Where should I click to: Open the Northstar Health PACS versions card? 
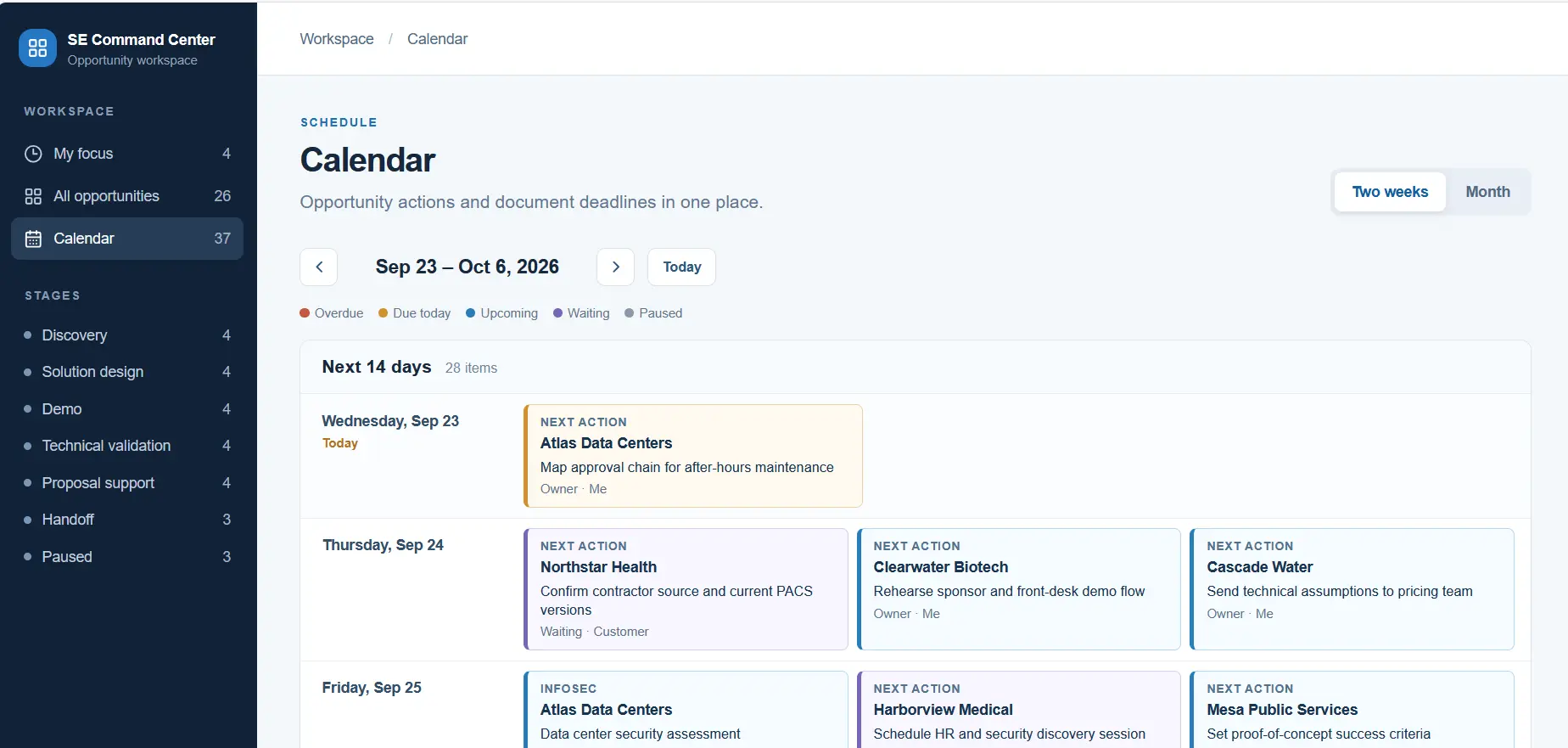686,589
